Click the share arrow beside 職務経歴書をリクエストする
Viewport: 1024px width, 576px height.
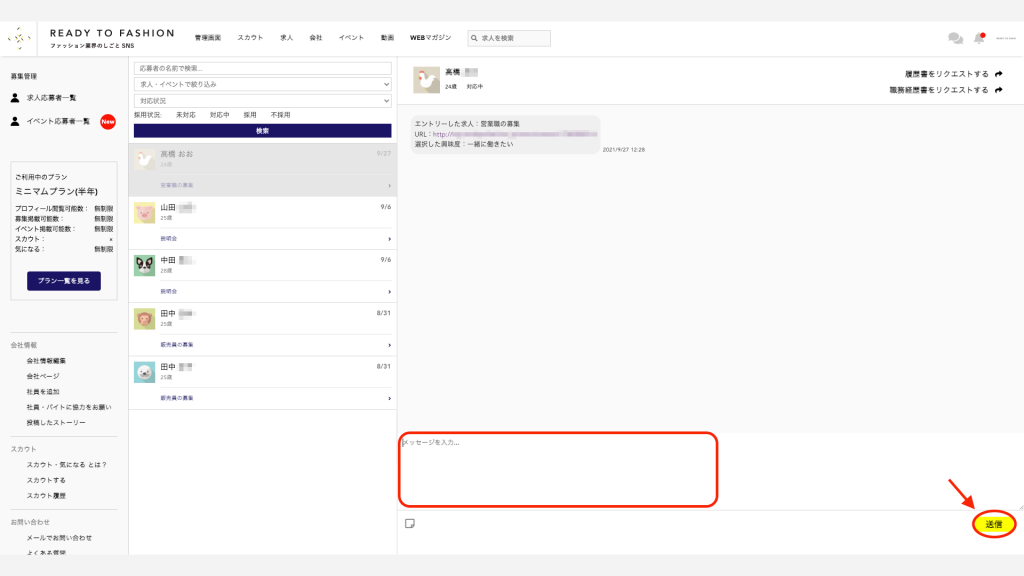[x=999, y=90]
